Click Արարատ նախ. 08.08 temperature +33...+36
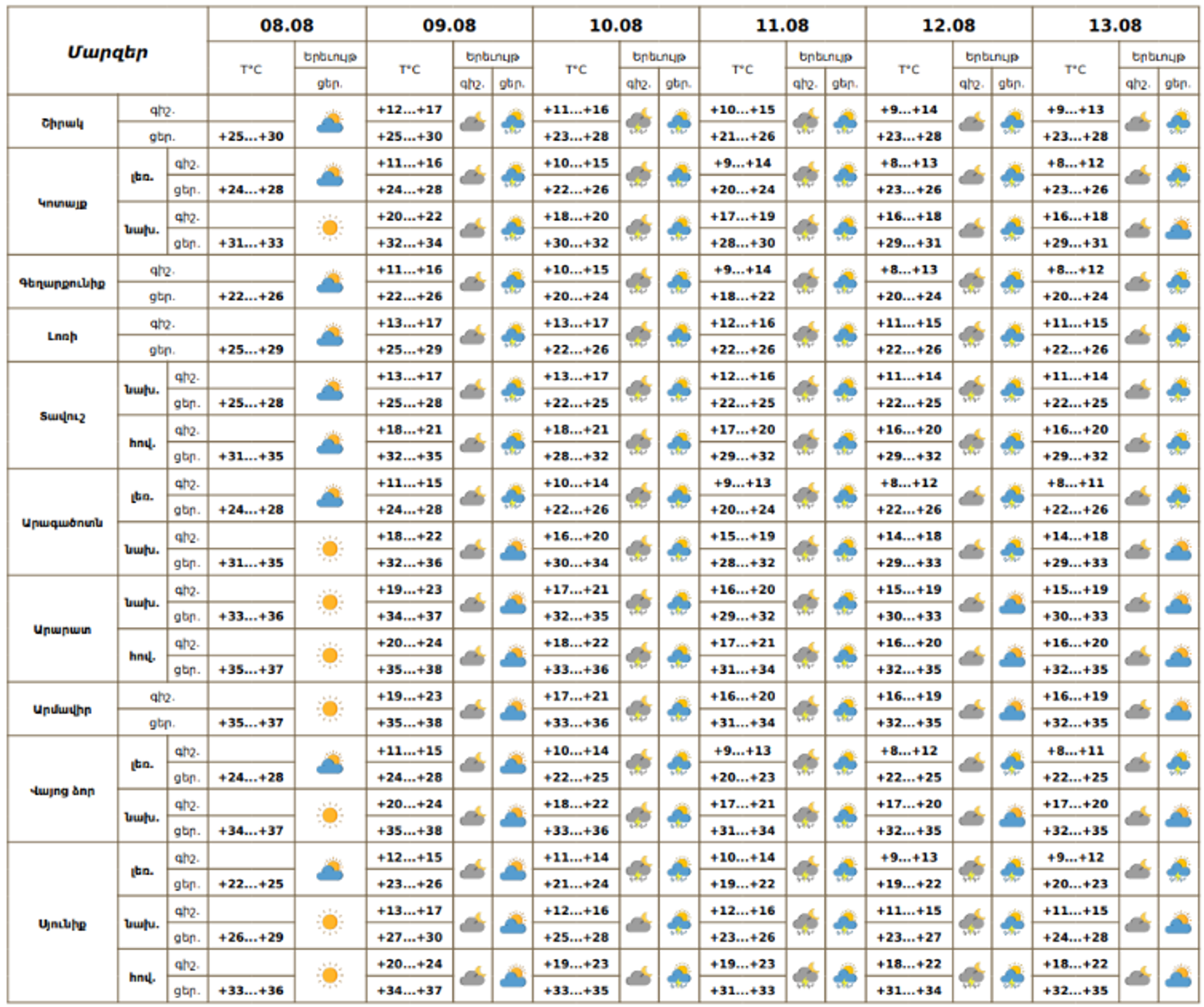This screenshot has width=1204, height=1007. coord(251,616)
